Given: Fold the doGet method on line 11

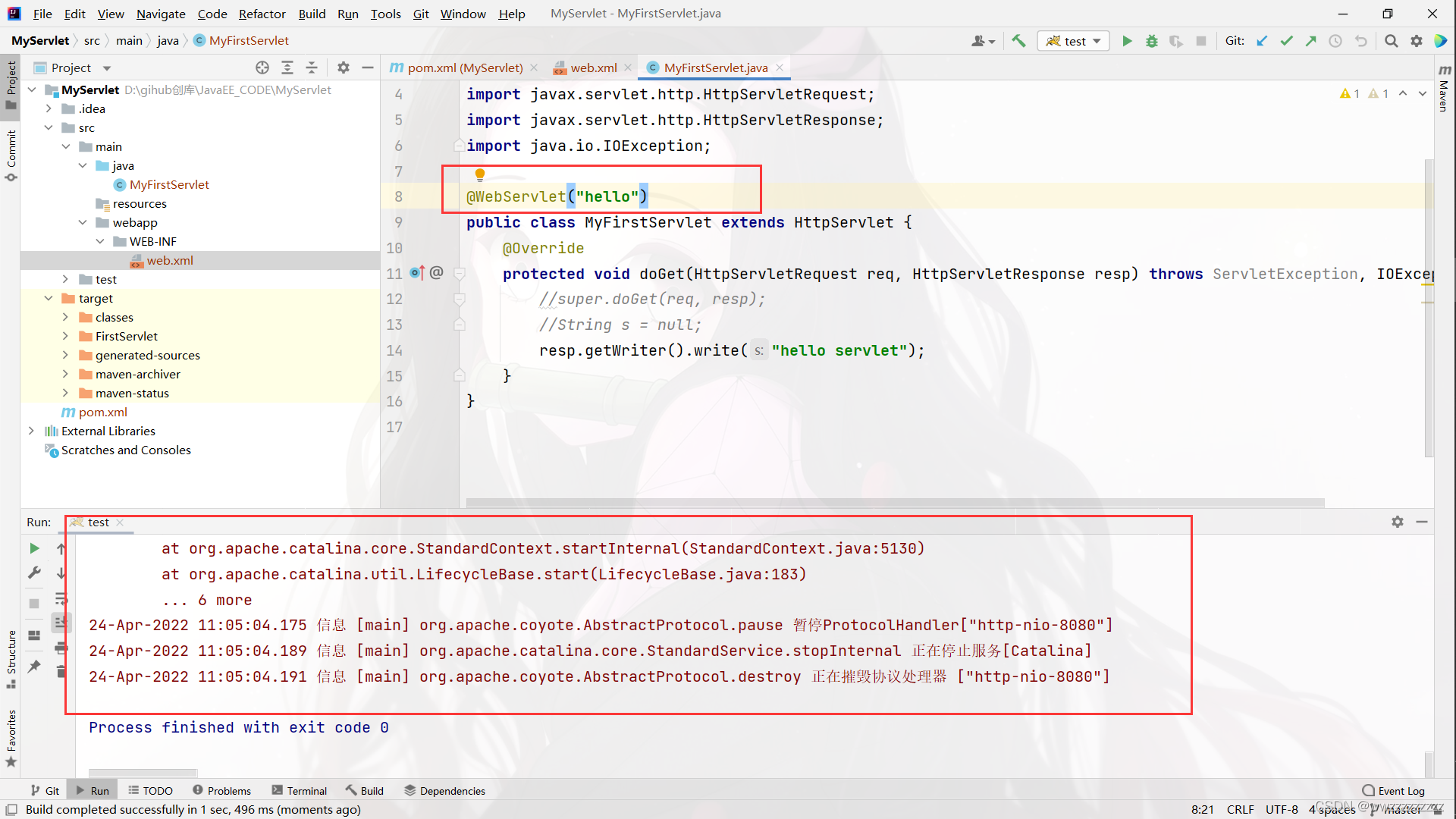Looking at the screenshot, I should tap(459, 273).
